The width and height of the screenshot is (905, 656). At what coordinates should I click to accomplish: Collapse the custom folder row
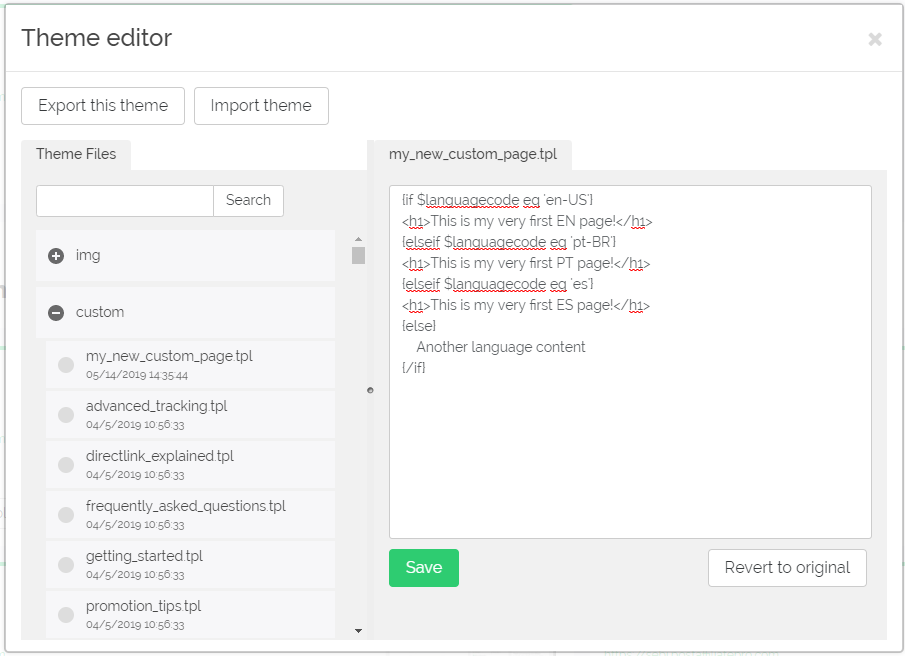(185, 312)
